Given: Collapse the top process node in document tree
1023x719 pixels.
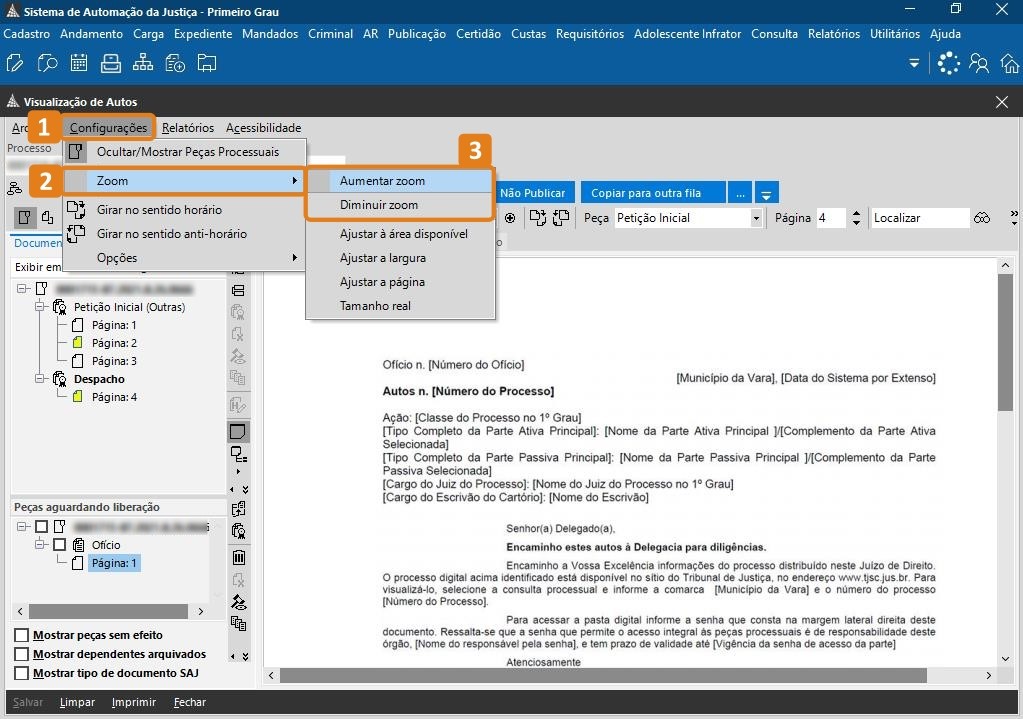Looking at the screenshot, I should coord(23,288).
